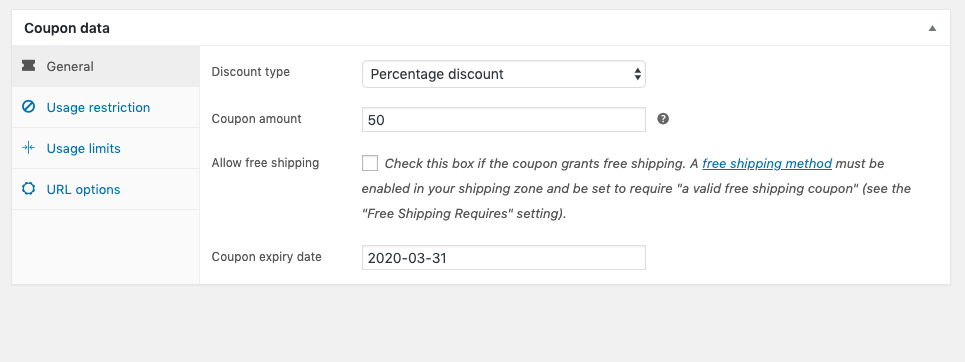
Task: Click the Allow free shipping label
Action: point(265,163)
